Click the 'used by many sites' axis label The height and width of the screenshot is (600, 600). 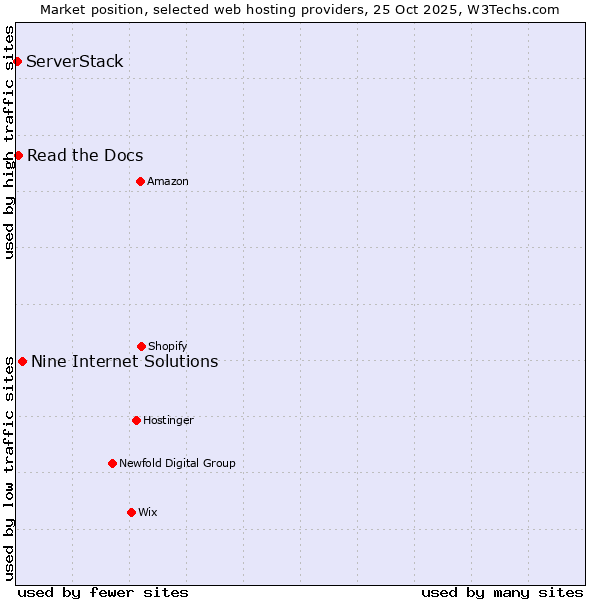coord(502,592)
